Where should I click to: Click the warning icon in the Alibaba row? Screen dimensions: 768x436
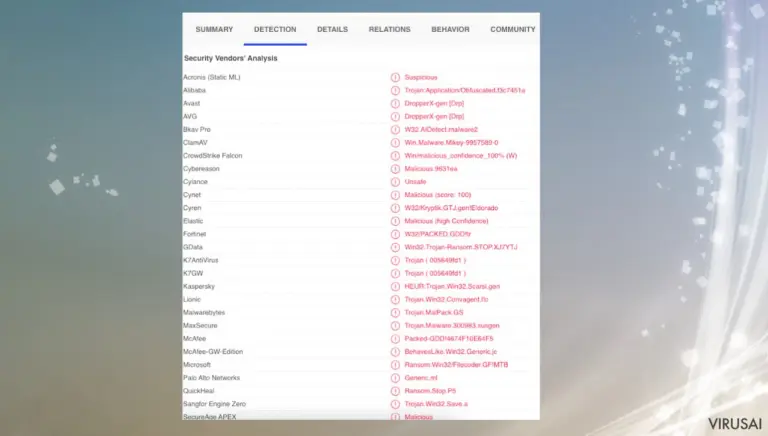pos(395,91)
